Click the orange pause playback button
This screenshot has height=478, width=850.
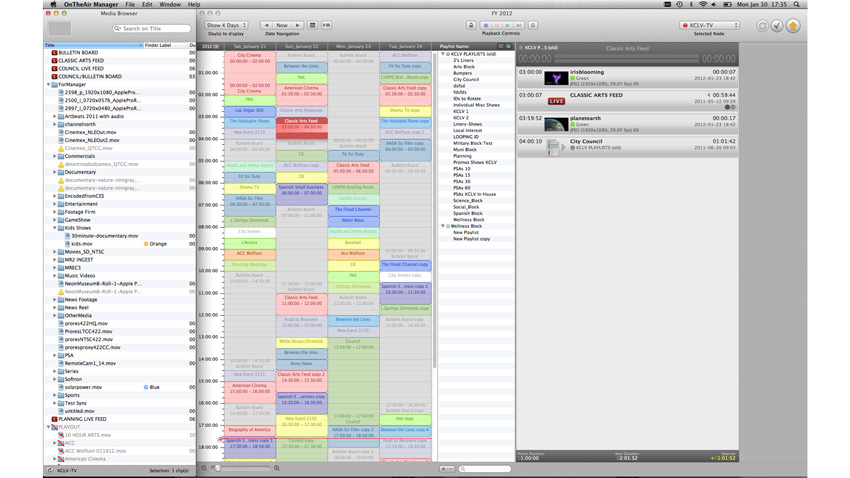[x=497, y=25]
